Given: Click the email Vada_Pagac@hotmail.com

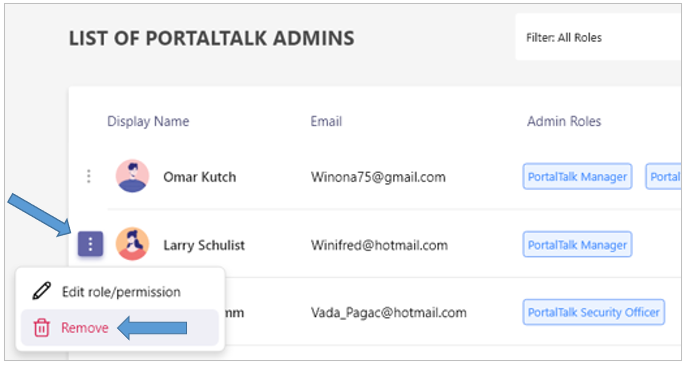Looking at the screenshot, I should [x=389, y=313].
